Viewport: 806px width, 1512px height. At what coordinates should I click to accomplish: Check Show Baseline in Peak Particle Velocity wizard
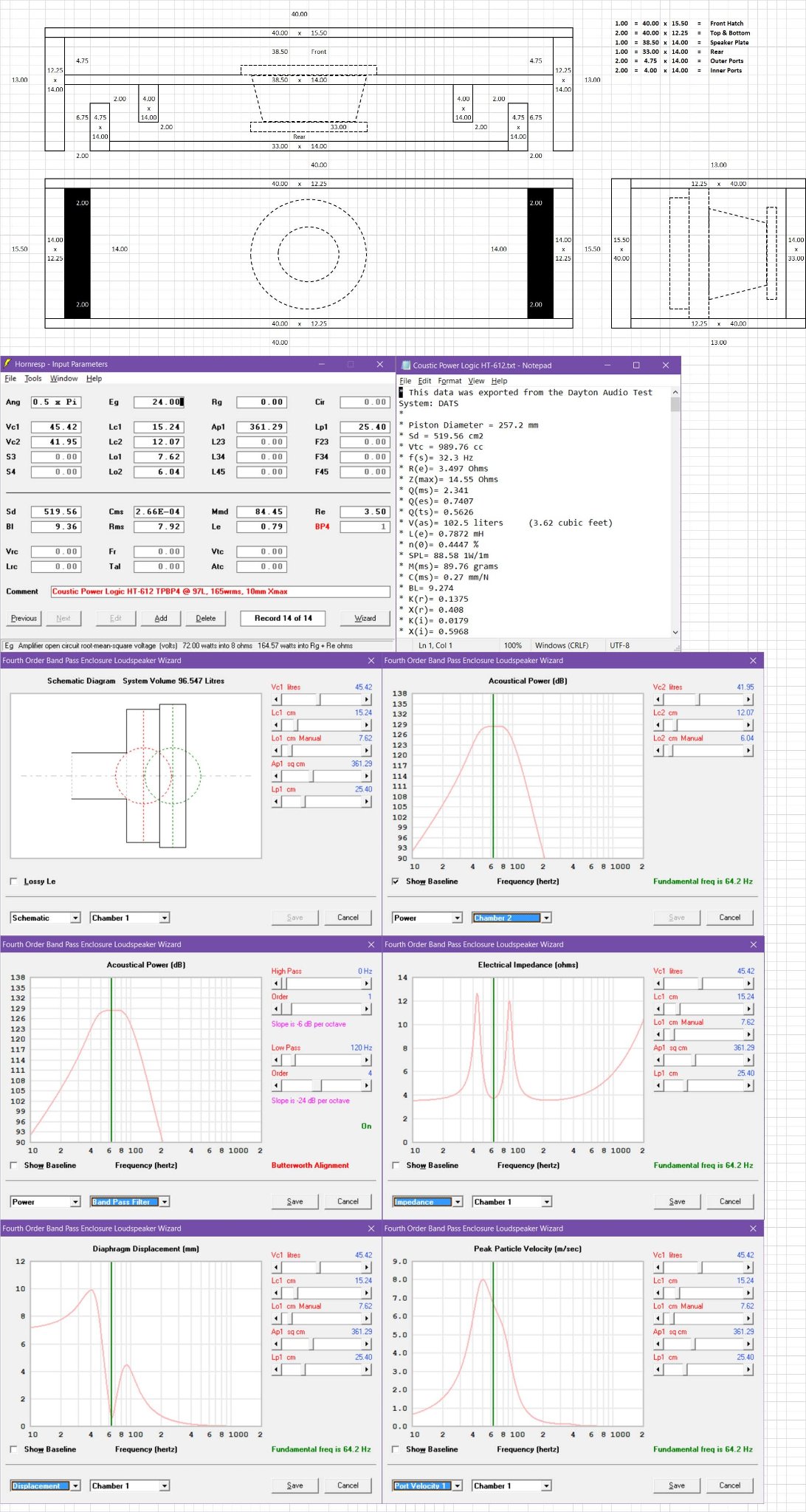click(396, 1449)
